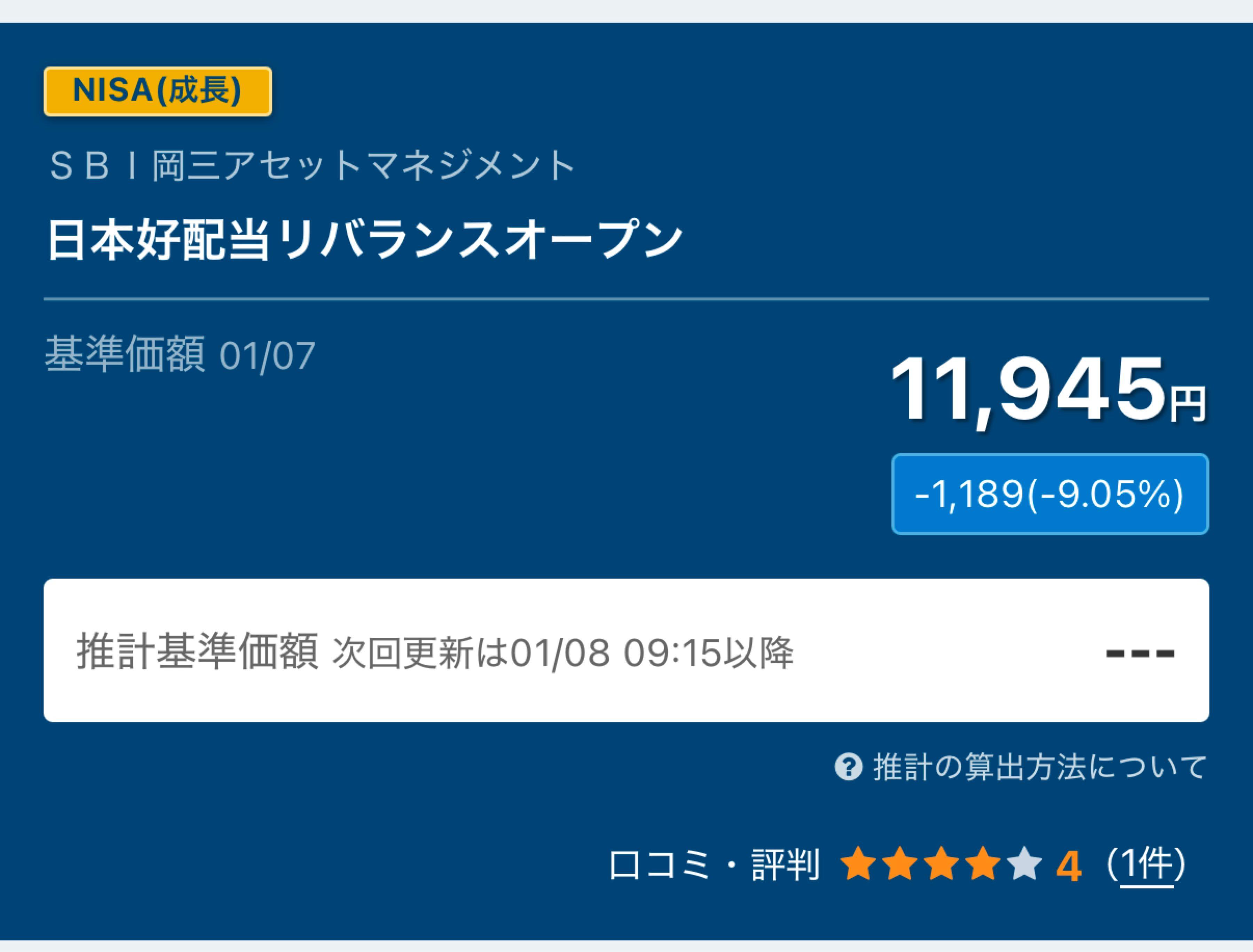Open the 1件 reviews link

tap(1146, 865)
